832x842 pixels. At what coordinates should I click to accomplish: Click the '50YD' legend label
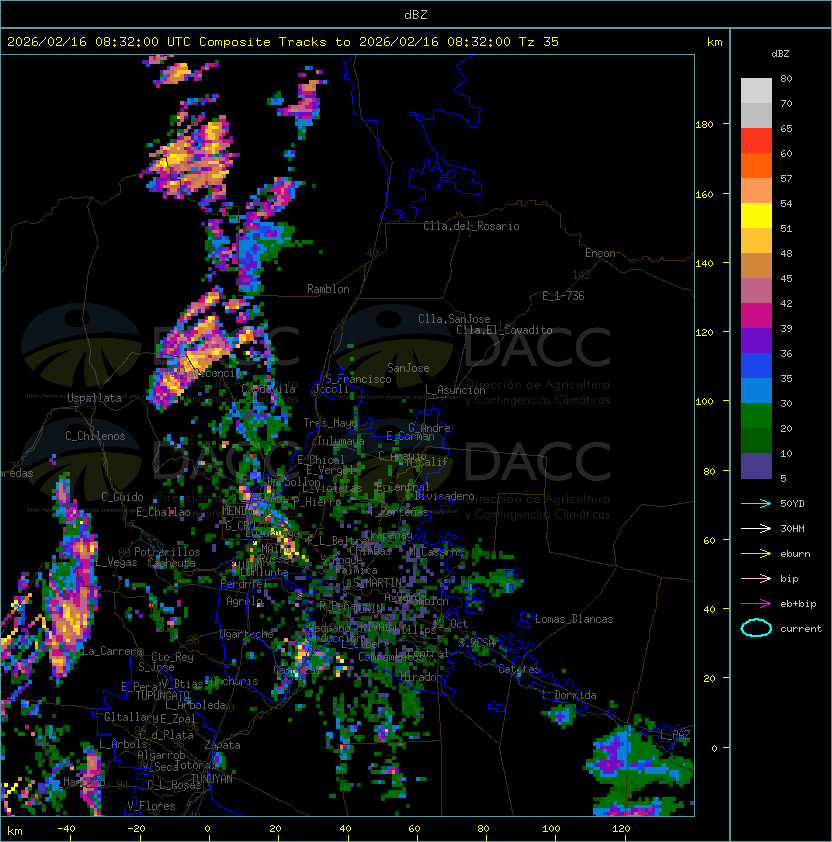[792, 504]
